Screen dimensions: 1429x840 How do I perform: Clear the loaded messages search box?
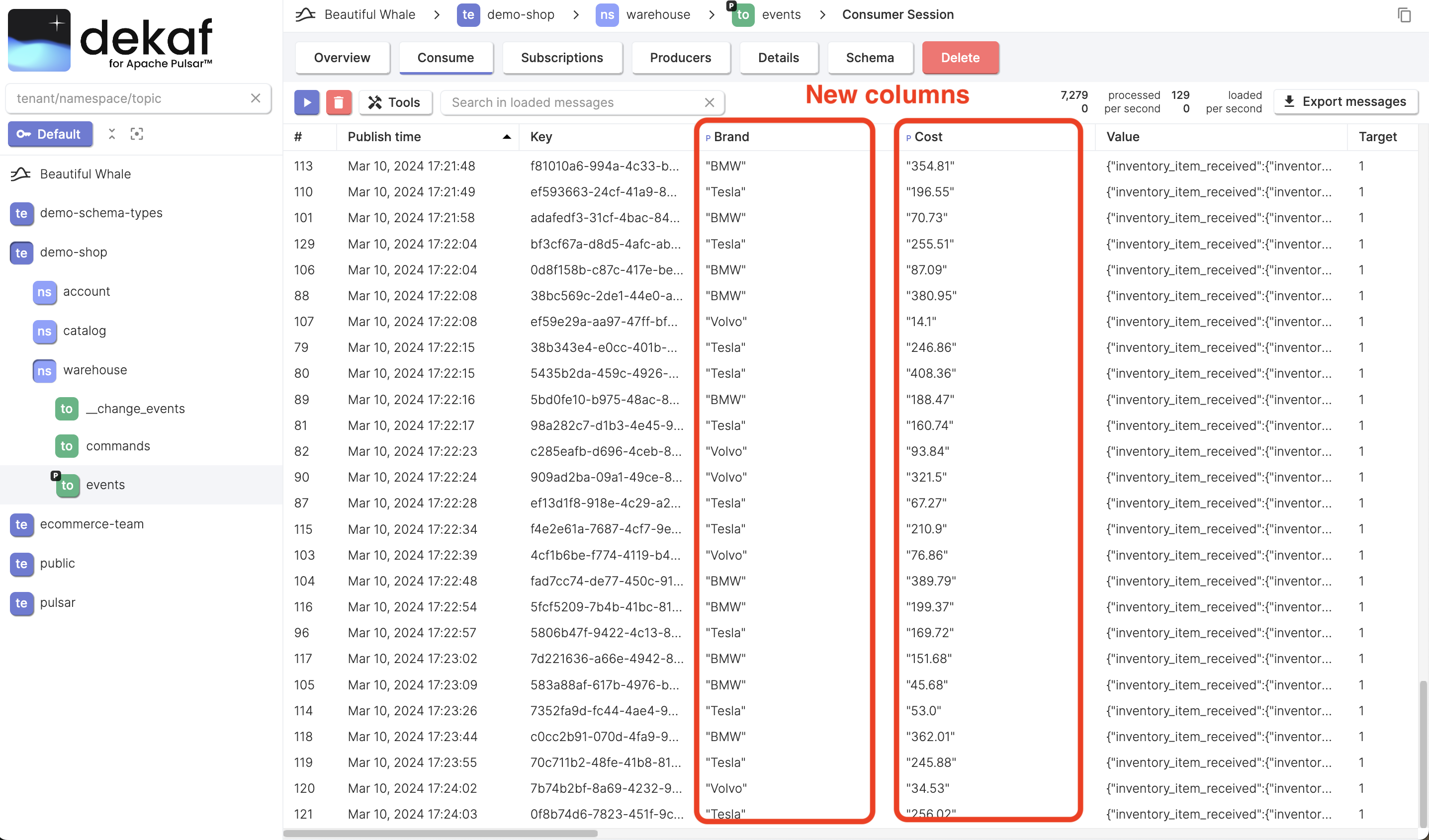pos(709,102)
